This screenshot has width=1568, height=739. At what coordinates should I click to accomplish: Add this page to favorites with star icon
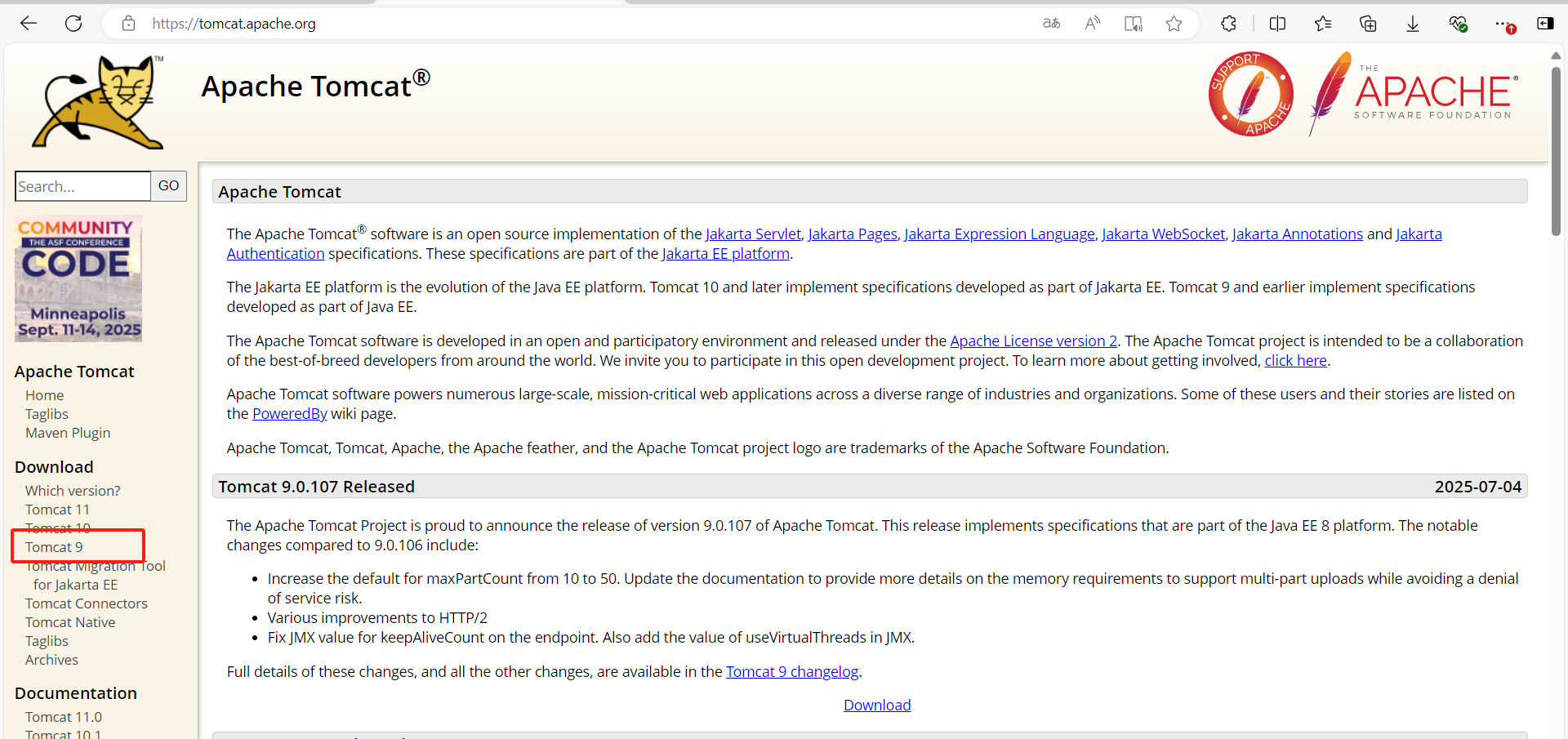click(x=1174, y=24)
